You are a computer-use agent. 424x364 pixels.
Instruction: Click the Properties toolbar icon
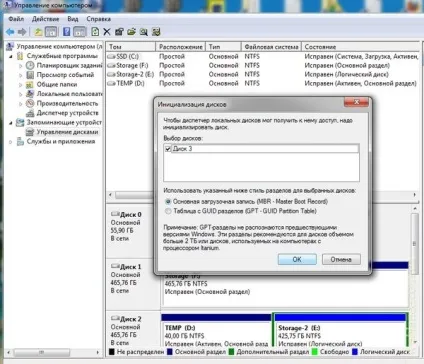(x=119, y=32)
